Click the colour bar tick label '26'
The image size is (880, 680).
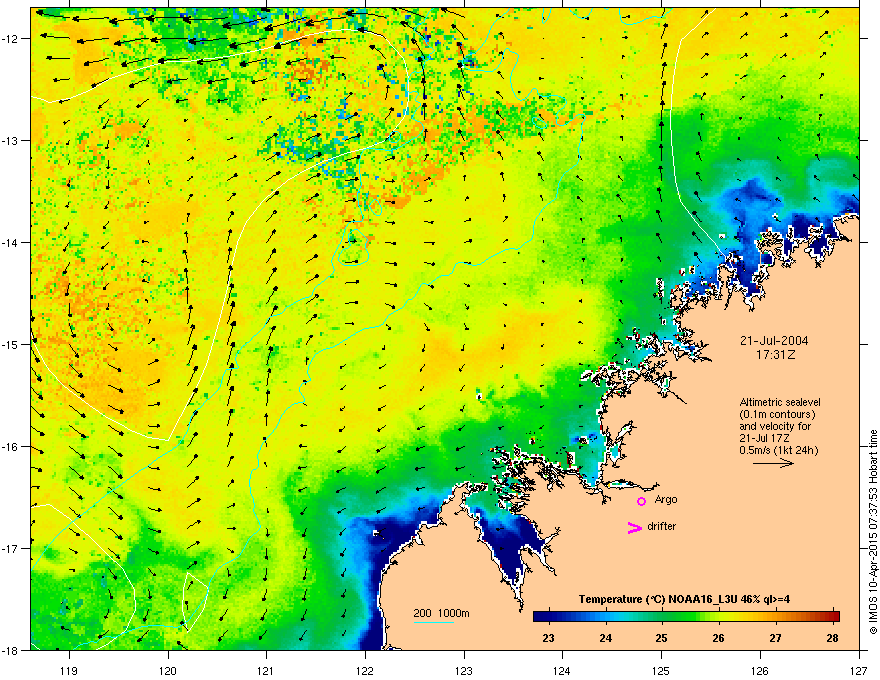click(719, 638)
